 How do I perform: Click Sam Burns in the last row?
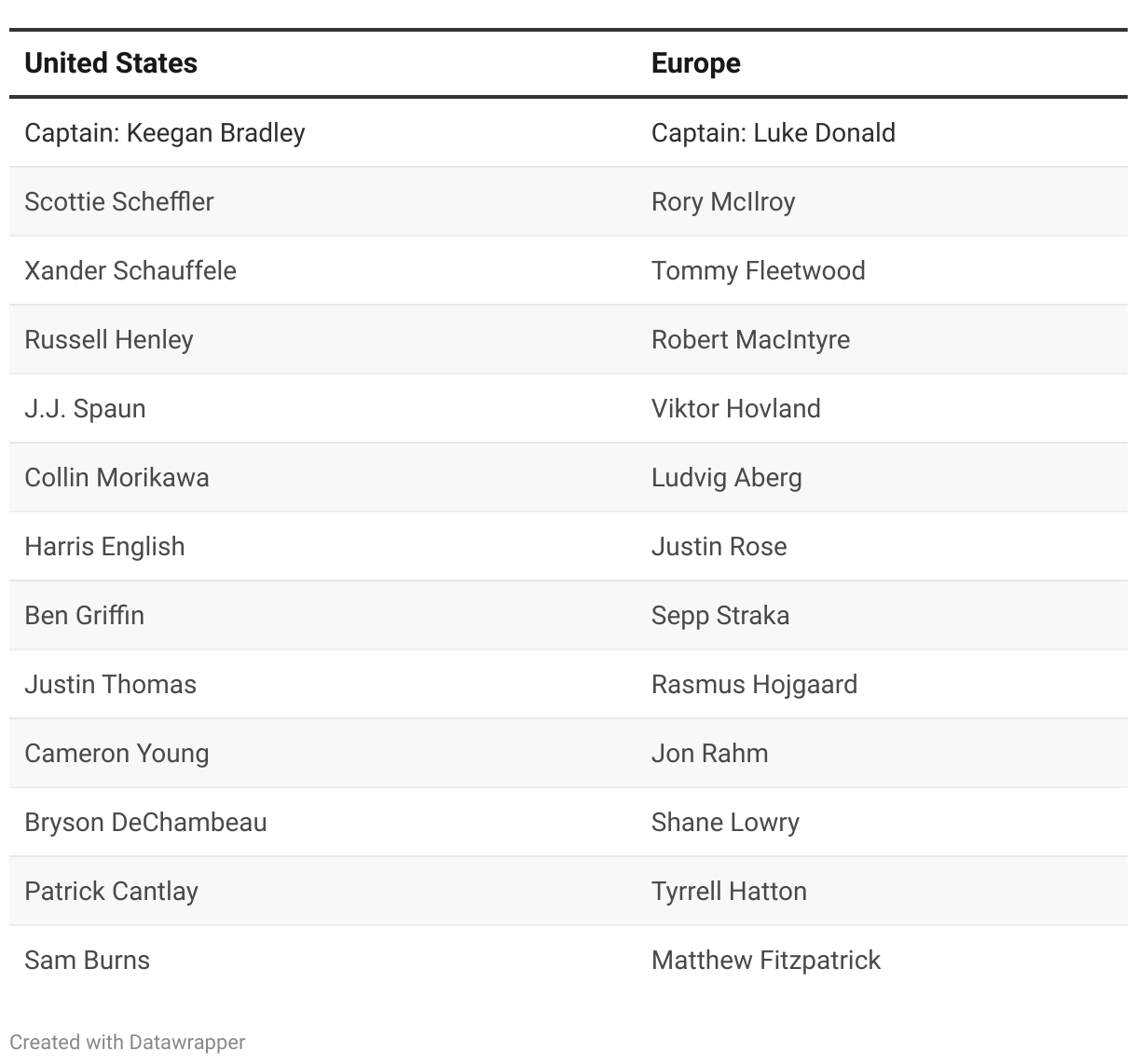(x=87, y=961)
